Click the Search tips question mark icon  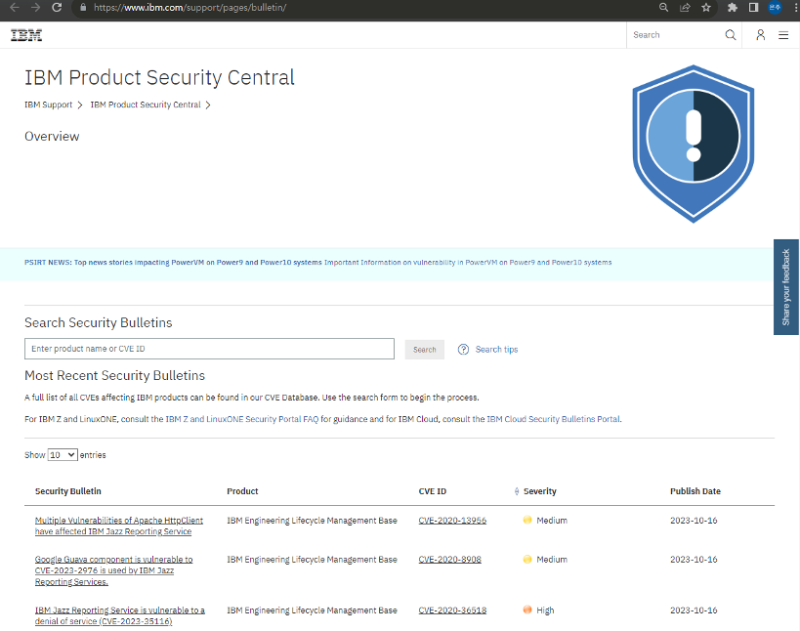point(463,350)
